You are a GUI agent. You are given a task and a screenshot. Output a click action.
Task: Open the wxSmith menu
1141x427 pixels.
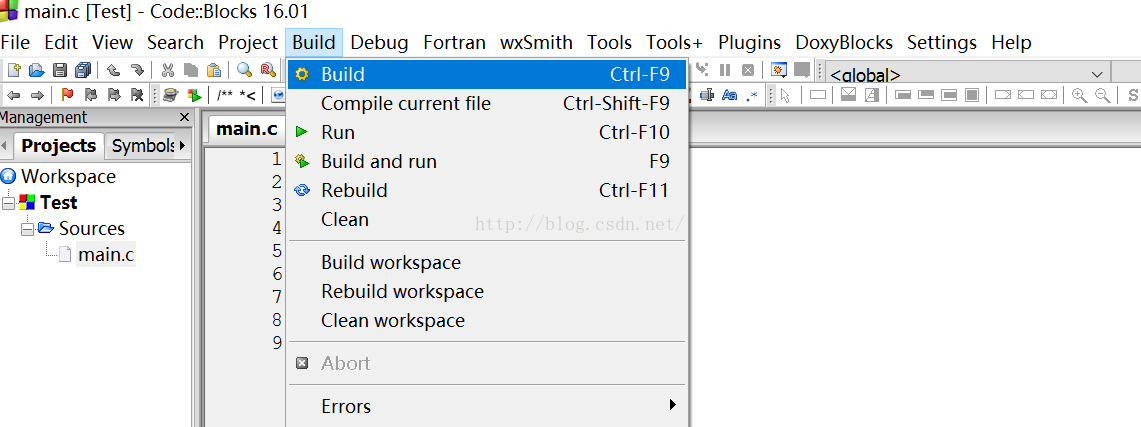click(x=536, y=43)
